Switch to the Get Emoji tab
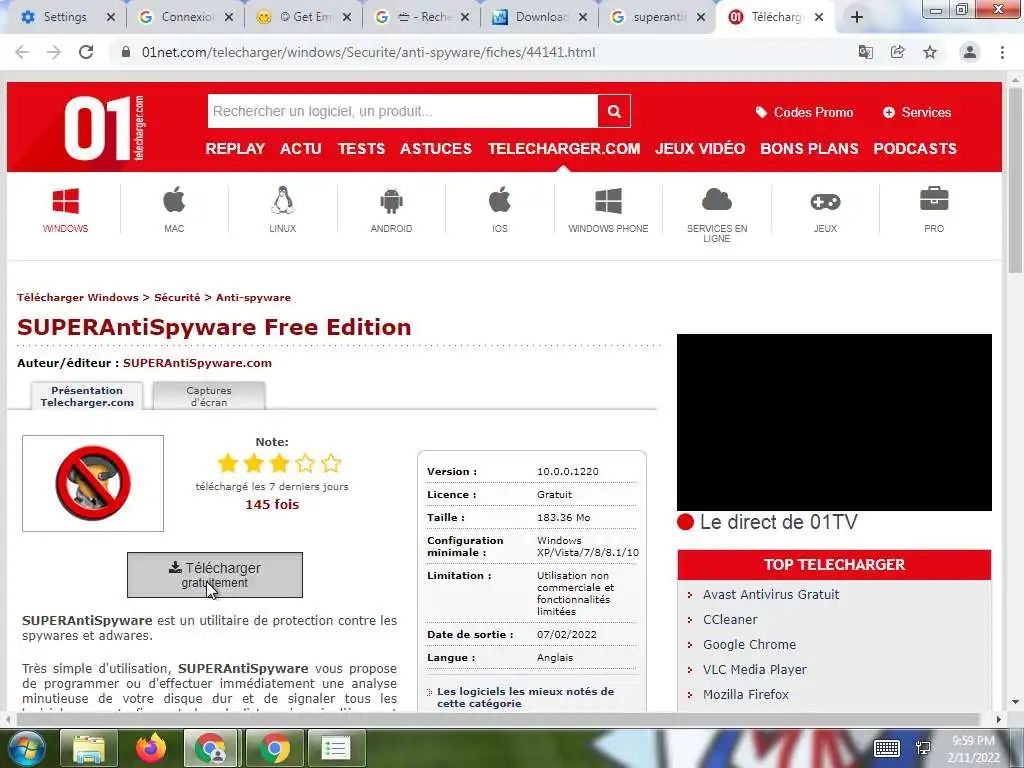Image resolution: width=1024 pixels, height=768 pixels. (305, 17)
